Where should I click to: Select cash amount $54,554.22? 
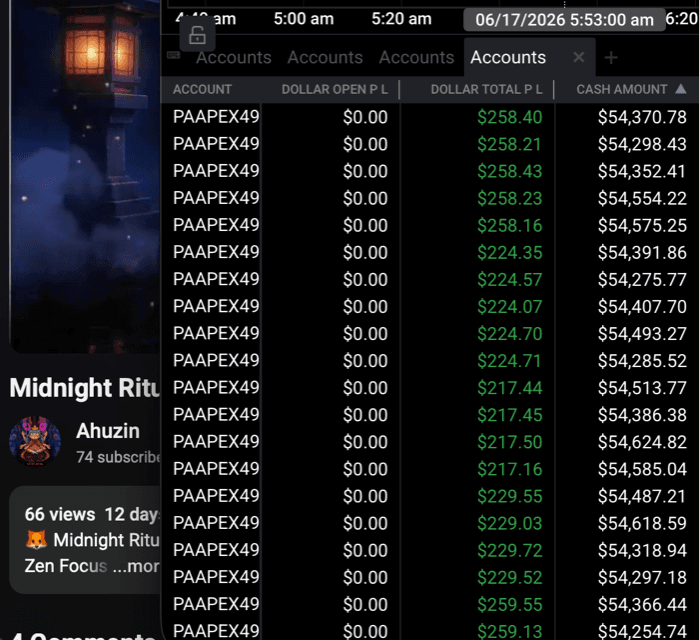[x=642, y=198]
